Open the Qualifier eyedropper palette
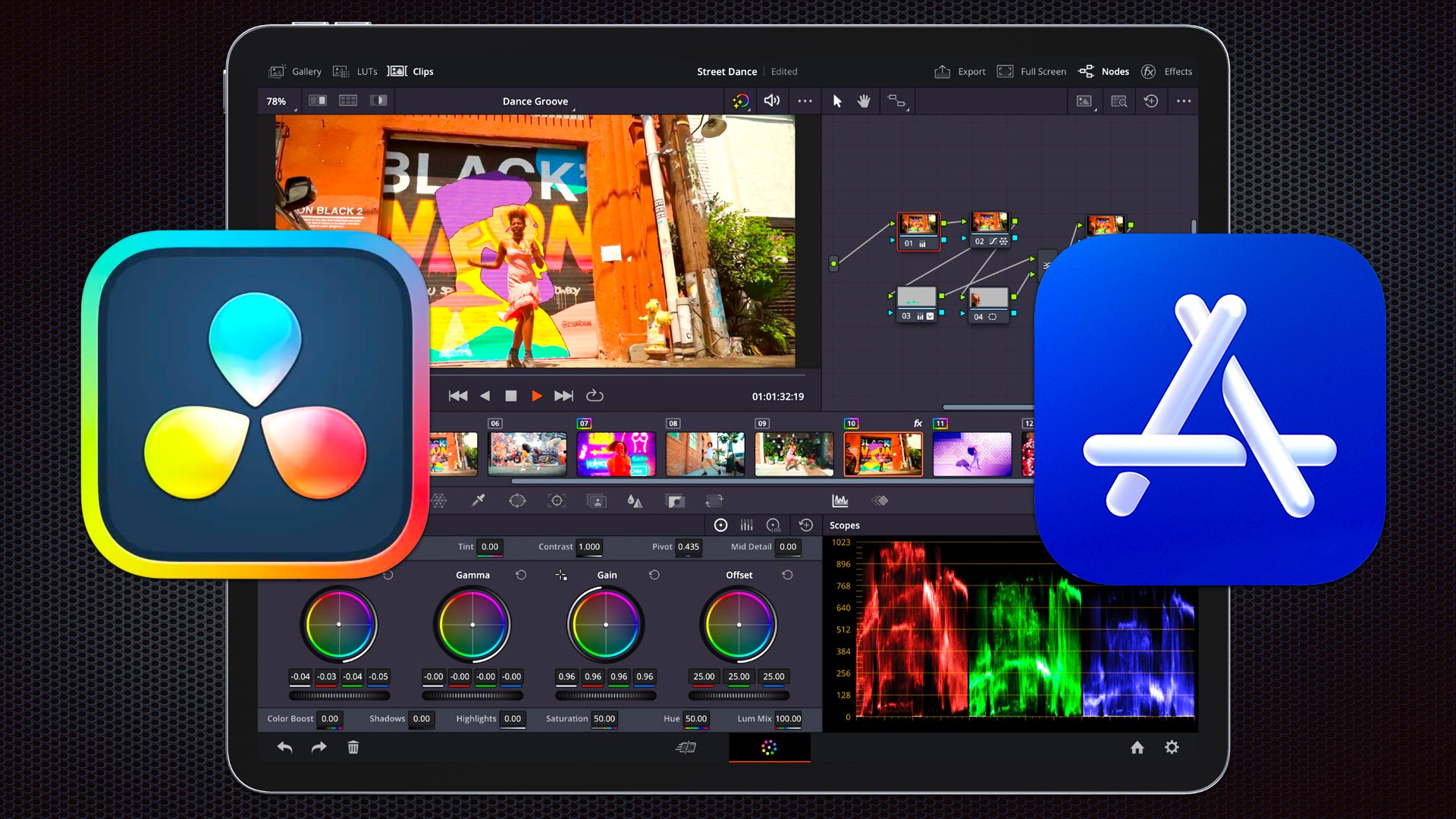 (x=479, y=500)
